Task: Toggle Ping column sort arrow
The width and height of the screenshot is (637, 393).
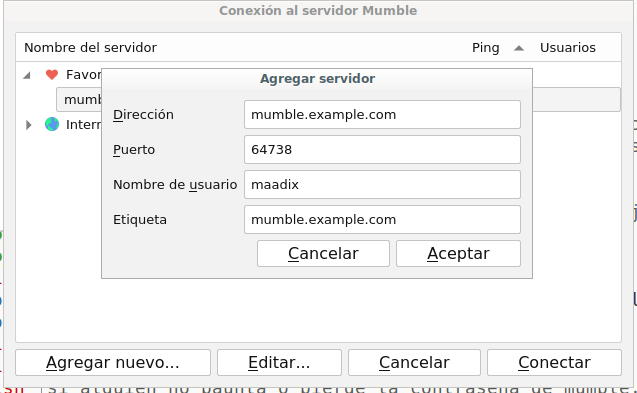Action: coord(518,48)
